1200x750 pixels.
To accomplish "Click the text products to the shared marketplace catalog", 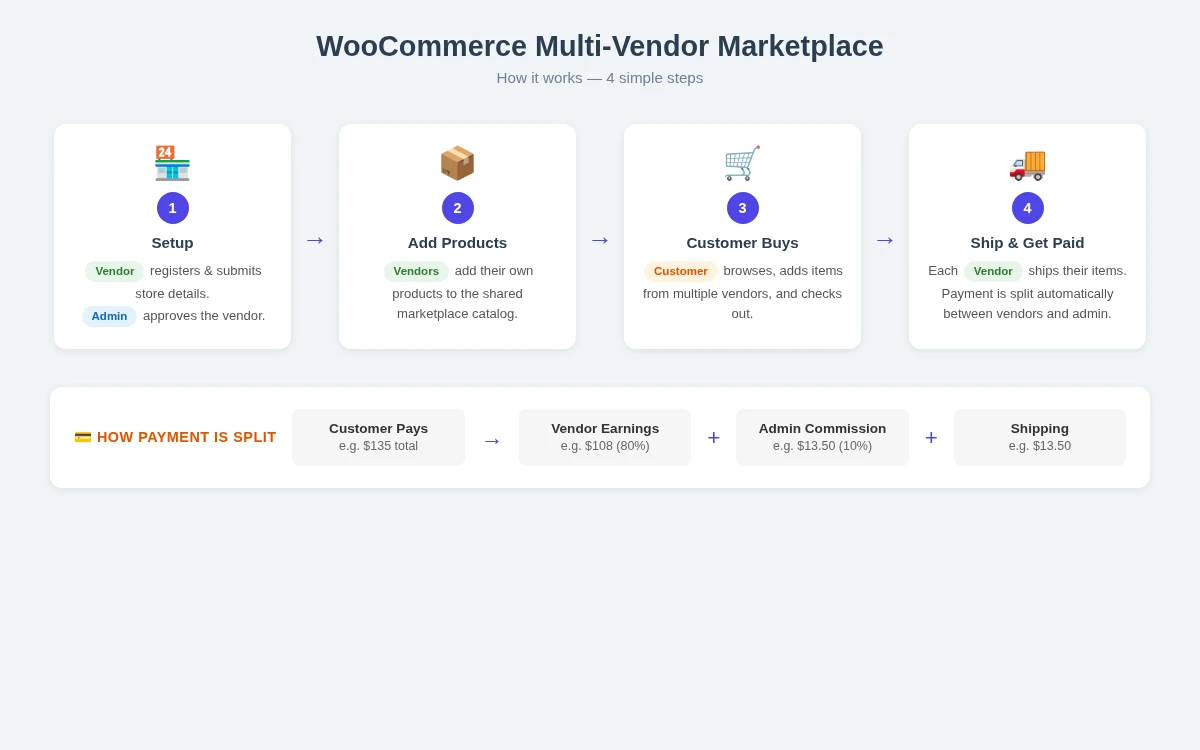I will (x=457, y=304).
